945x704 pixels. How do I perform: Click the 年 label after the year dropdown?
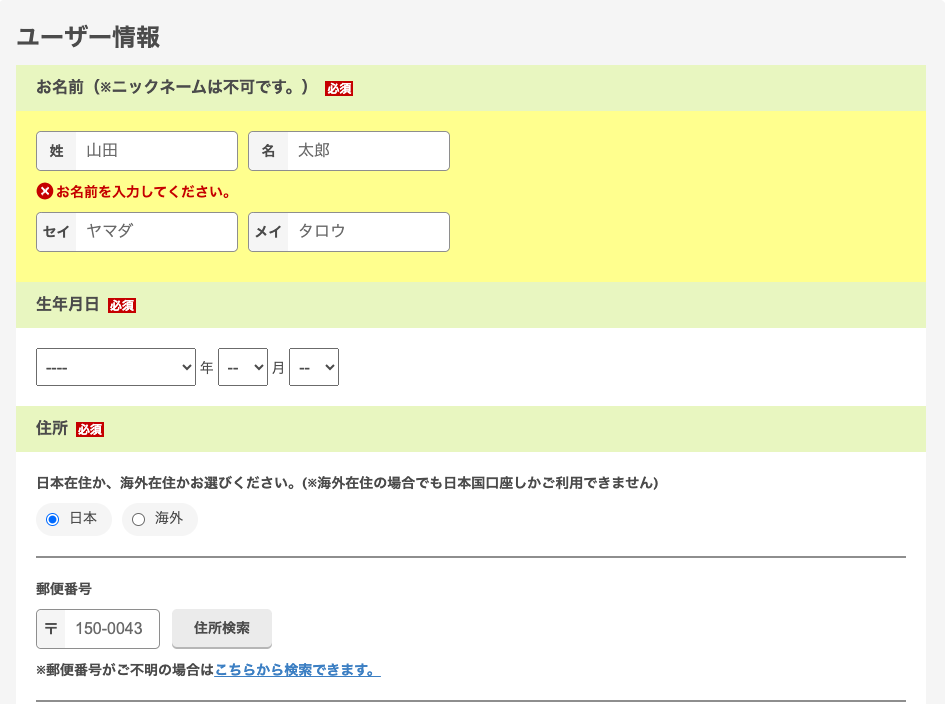(x=207, y=368)
